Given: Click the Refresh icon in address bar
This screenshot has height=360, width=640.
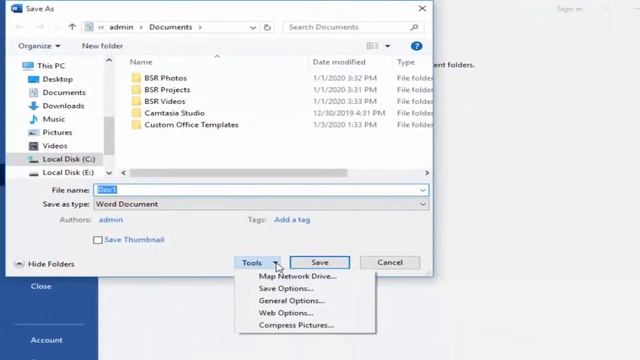Looking at the screenshot, I should pyautogui.click(x=267, y=27).
